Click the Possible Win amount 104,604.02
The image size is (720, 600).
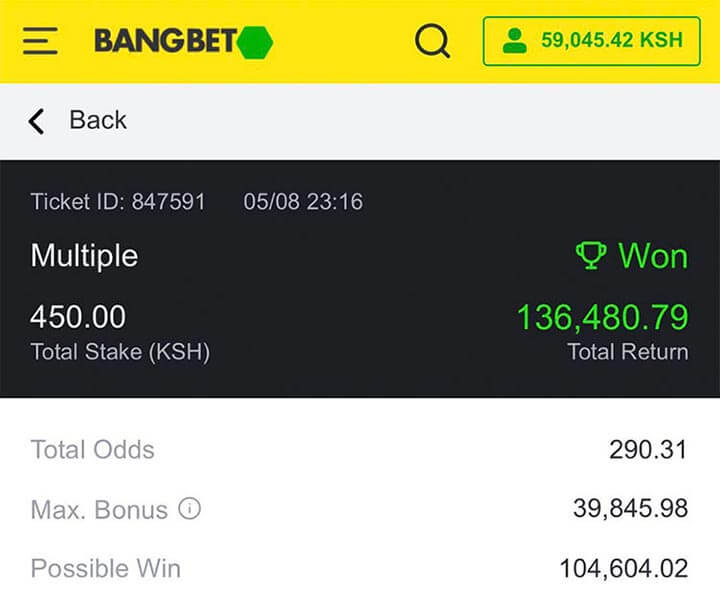coord(623,569)
